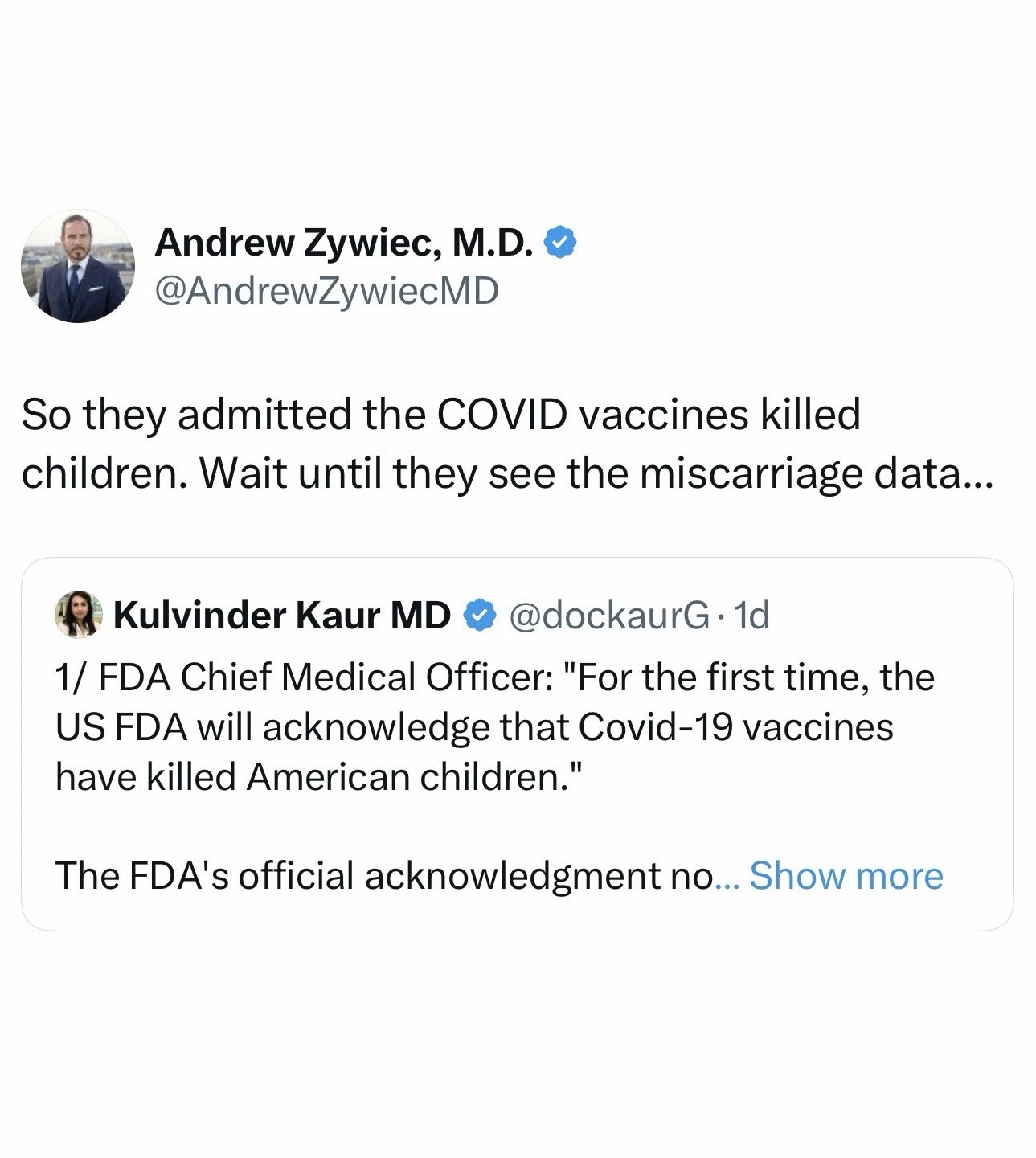The width and height of the screenshot is (1036, 1158).
Task: Click verified badge beside Andrew Zywiec, M.D.
Action: [x=561, y=243]
